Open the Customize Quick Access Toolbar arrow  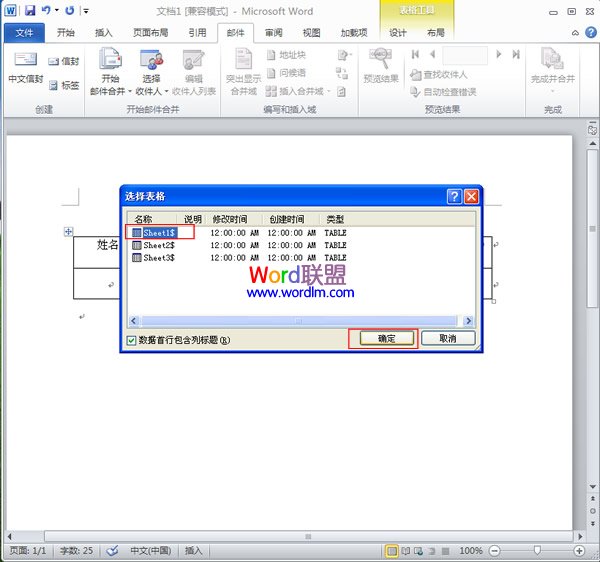[86, 11]
